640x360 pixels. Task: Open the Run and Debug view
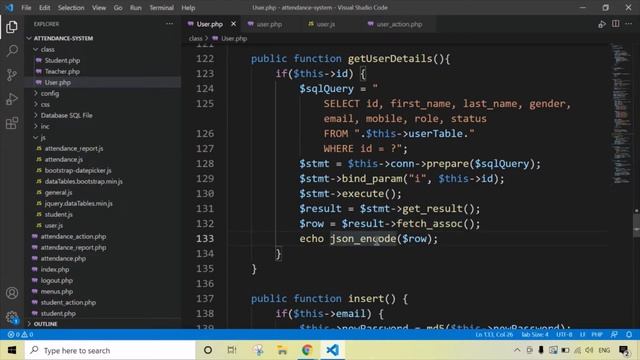12,99
